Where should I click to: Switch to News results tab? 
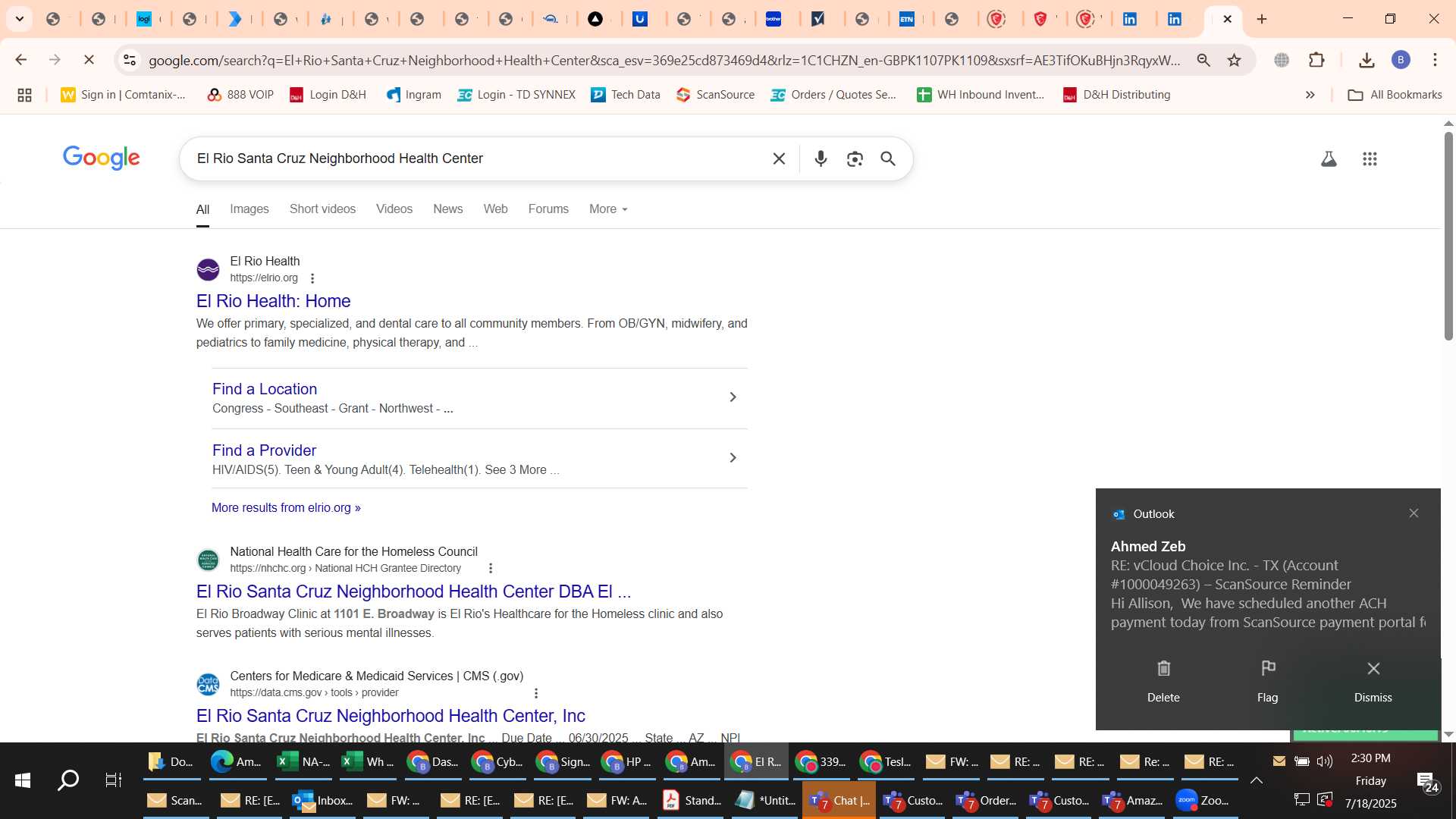448,209
